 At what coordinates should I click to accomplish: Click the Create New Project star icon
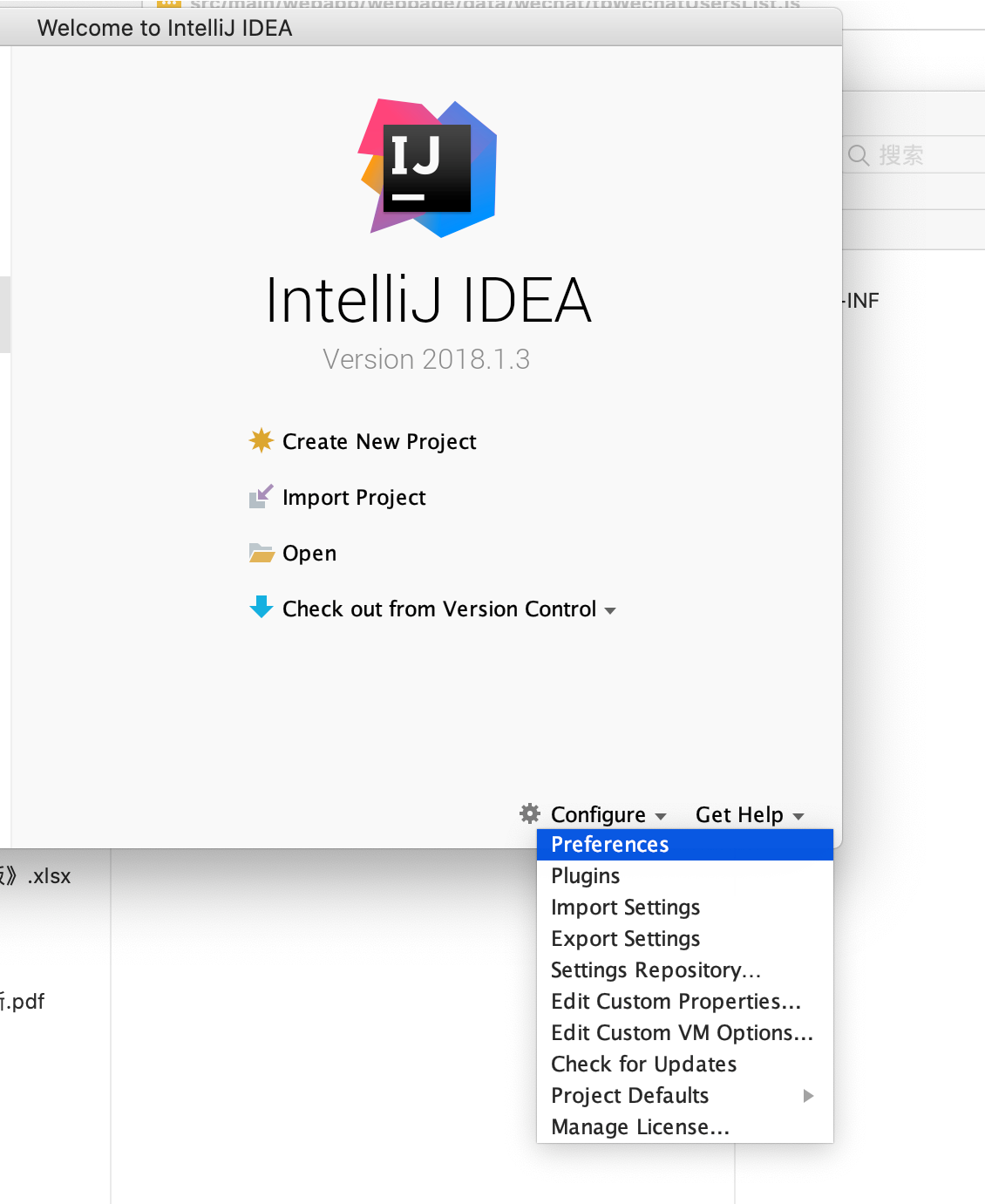[262, 440]
